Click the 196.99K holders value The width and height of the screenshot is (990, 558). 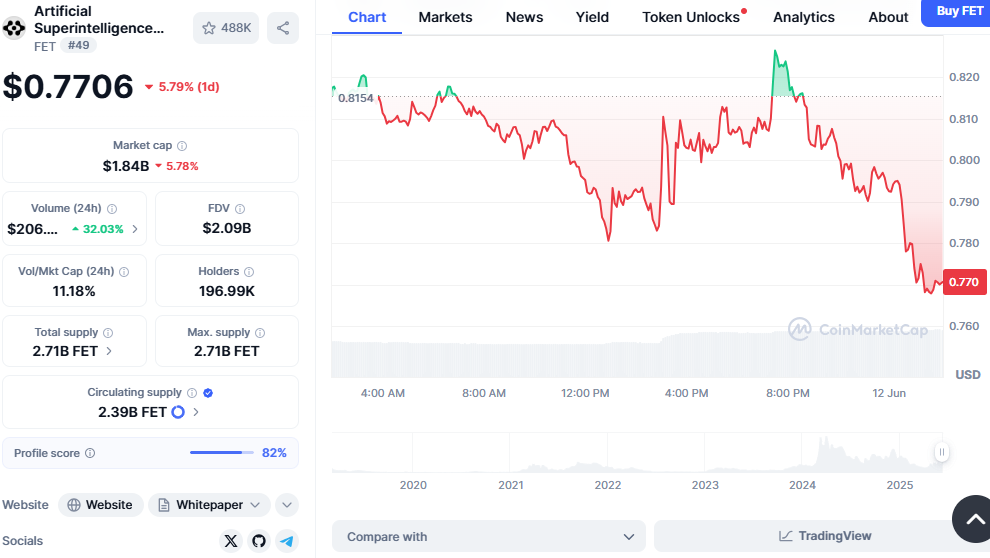coord(227,291)
